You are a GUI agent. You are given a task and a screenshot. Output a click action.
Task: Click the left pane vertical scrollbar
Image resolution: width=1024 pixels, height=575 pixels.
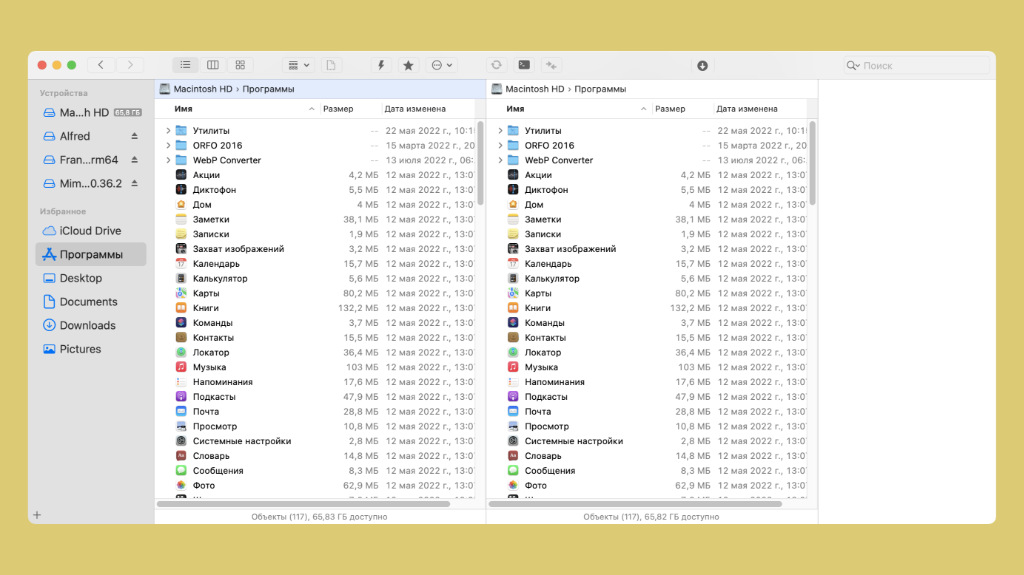[x=480, y=160]
